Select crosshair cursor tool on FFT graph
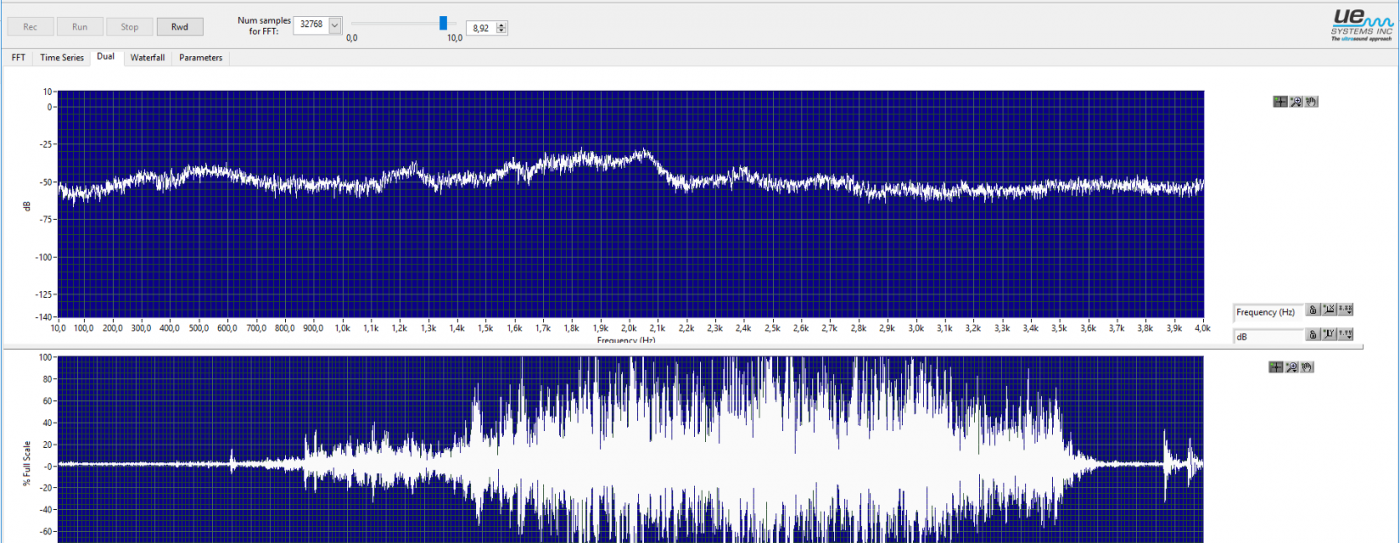This screenshot has height=543, width=1400. [x=1280, y=101]
